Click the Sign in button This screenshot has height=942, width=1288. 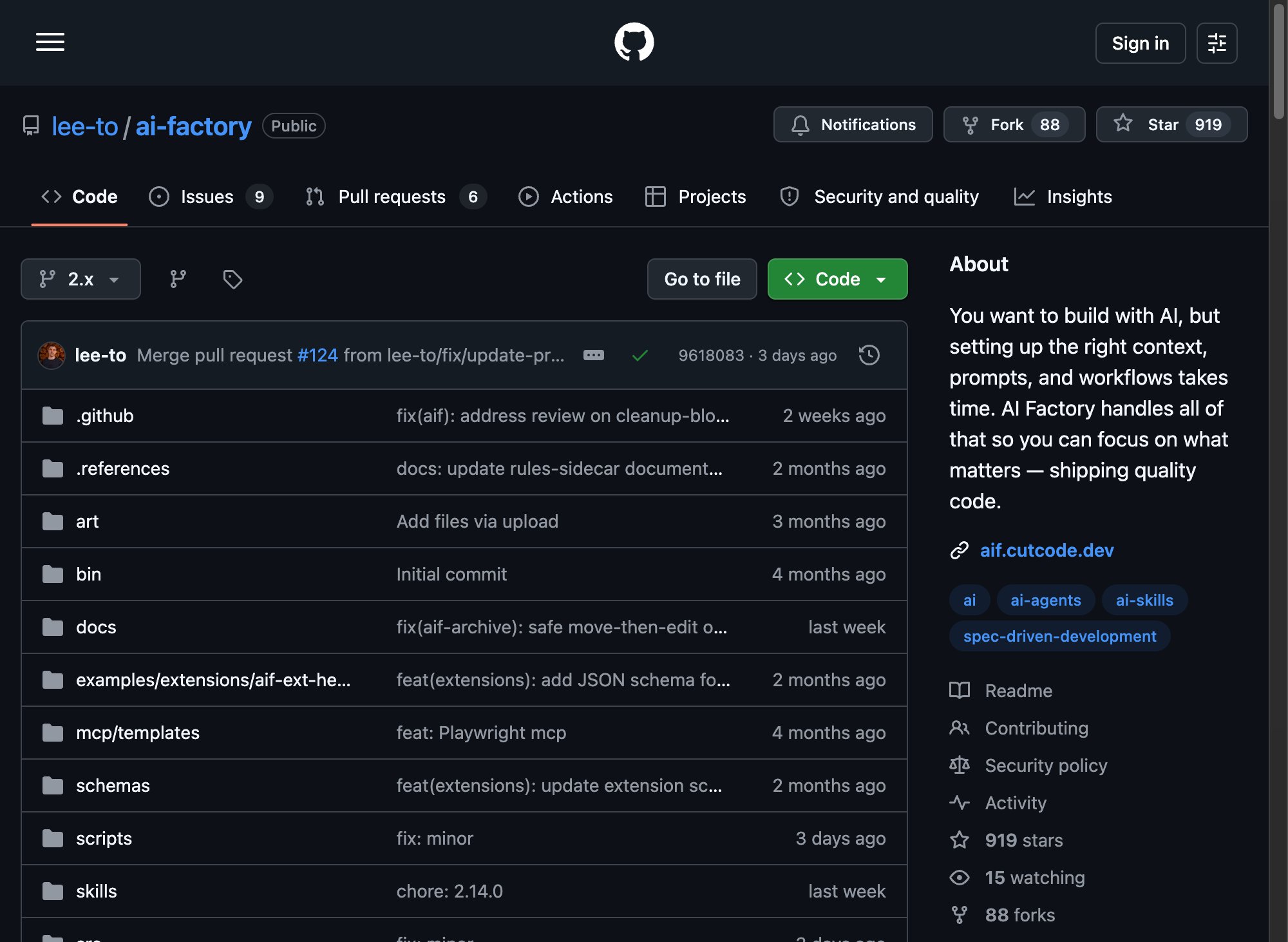point(1140,43)
